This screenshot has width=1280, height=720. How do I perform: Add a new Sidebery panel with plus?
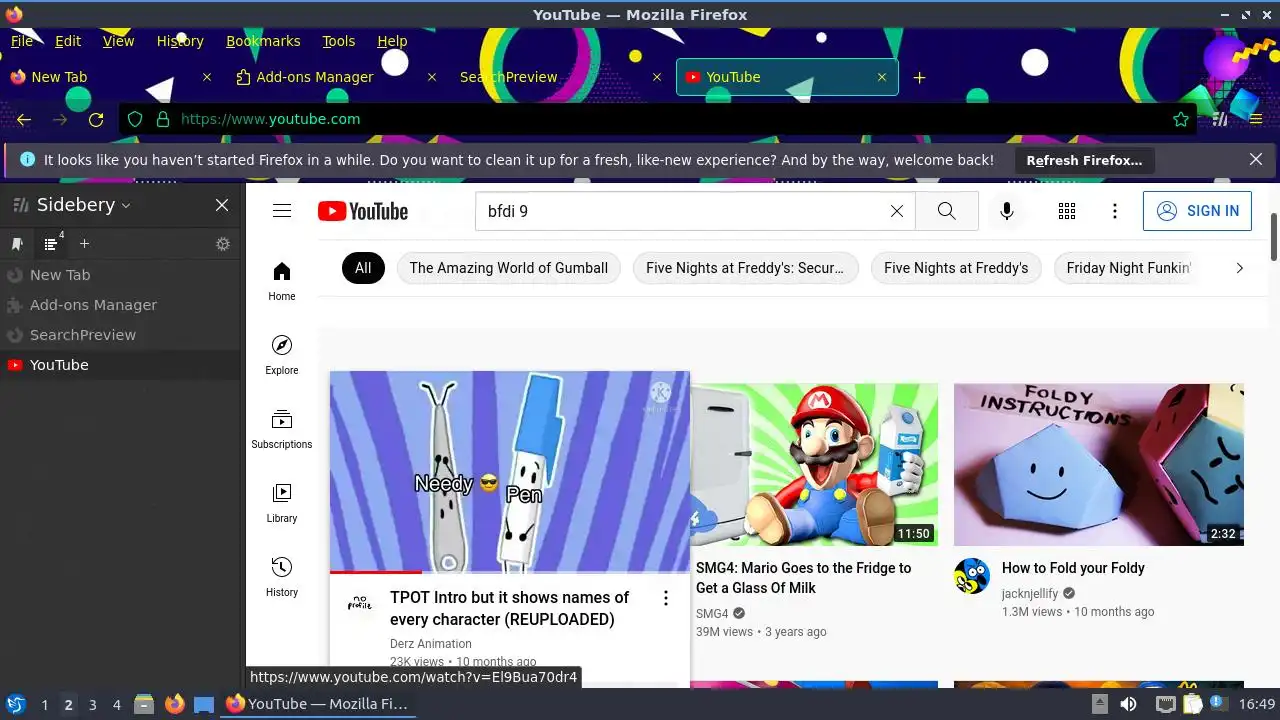(84, 244)
